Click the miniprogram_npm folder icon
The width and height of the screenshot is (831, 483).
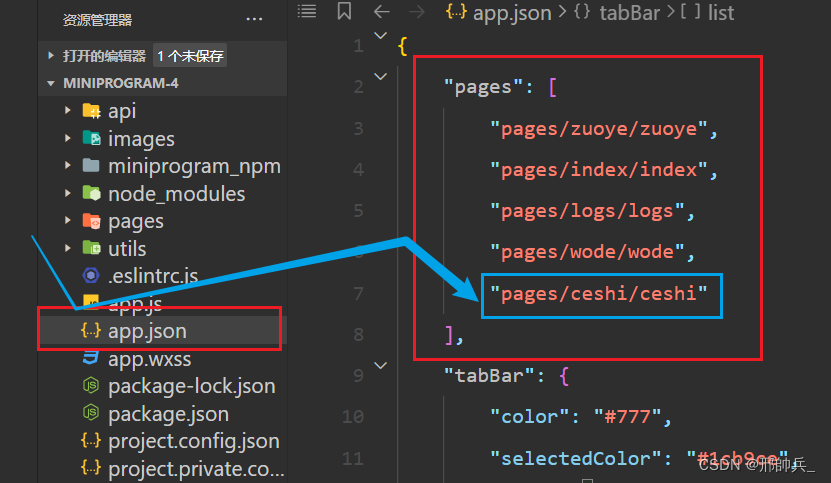coord(91,166)
